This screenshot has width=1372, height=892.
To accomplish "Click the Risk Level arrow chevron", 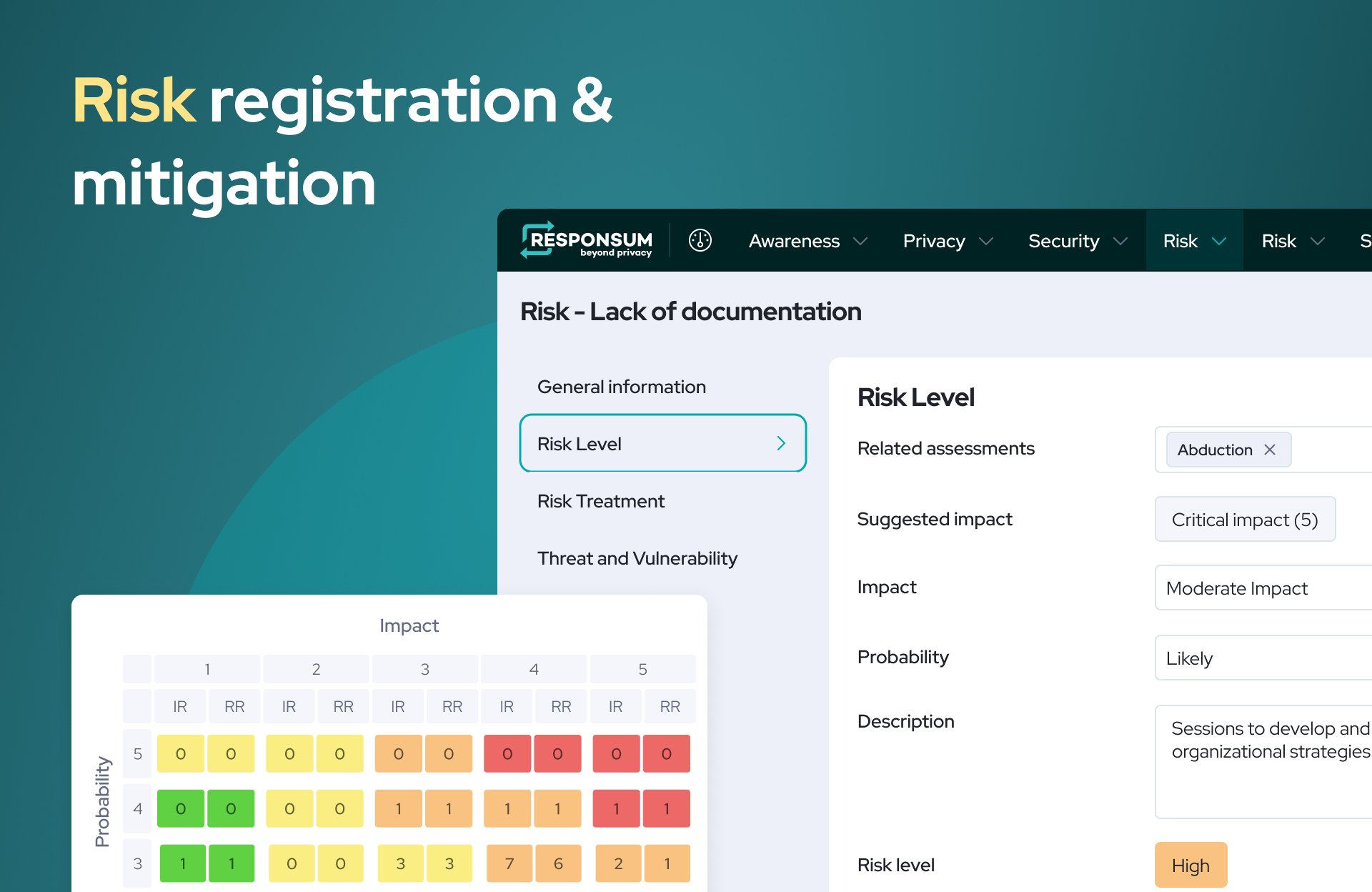I will (x=781, y=444).
